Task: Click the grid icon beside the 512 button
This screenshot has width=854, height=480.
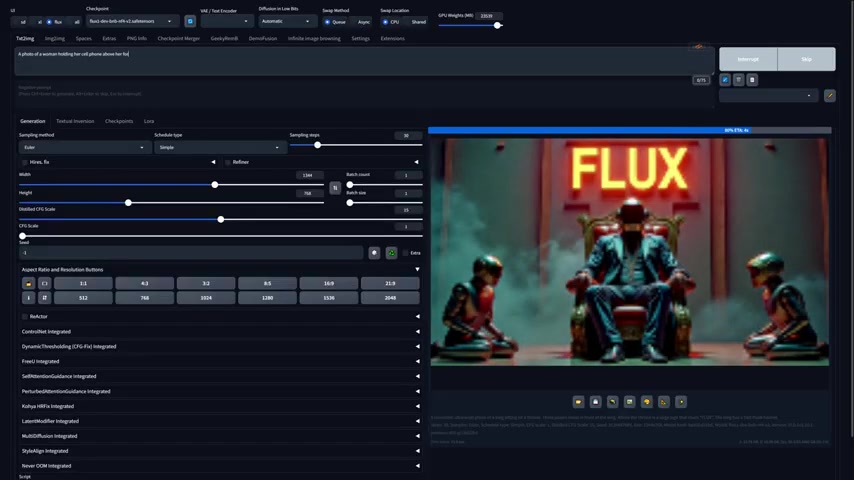Action: pos(45,298)
